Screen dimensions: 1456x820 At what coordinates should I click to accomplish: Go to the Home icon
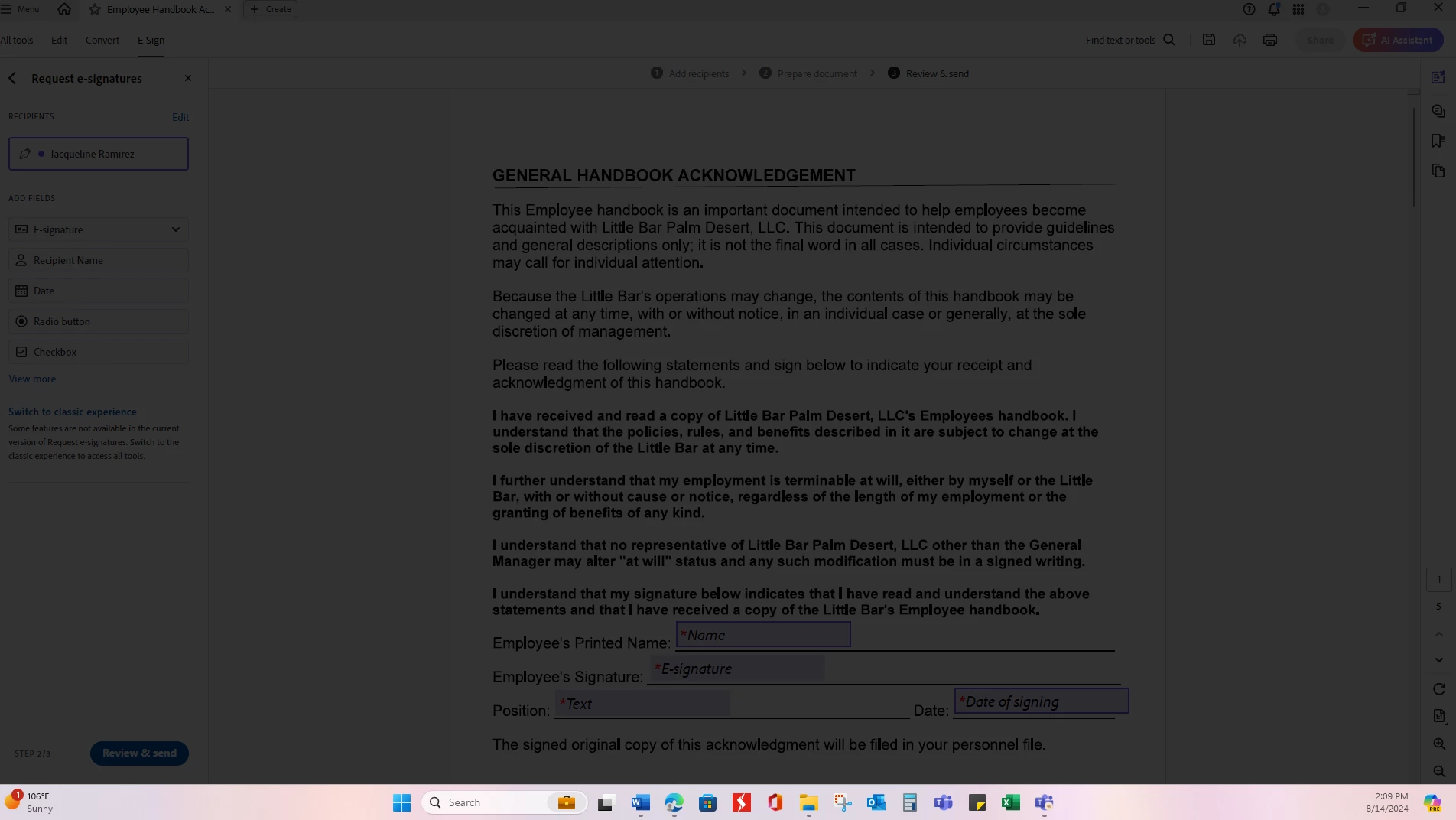coord(64,9)
